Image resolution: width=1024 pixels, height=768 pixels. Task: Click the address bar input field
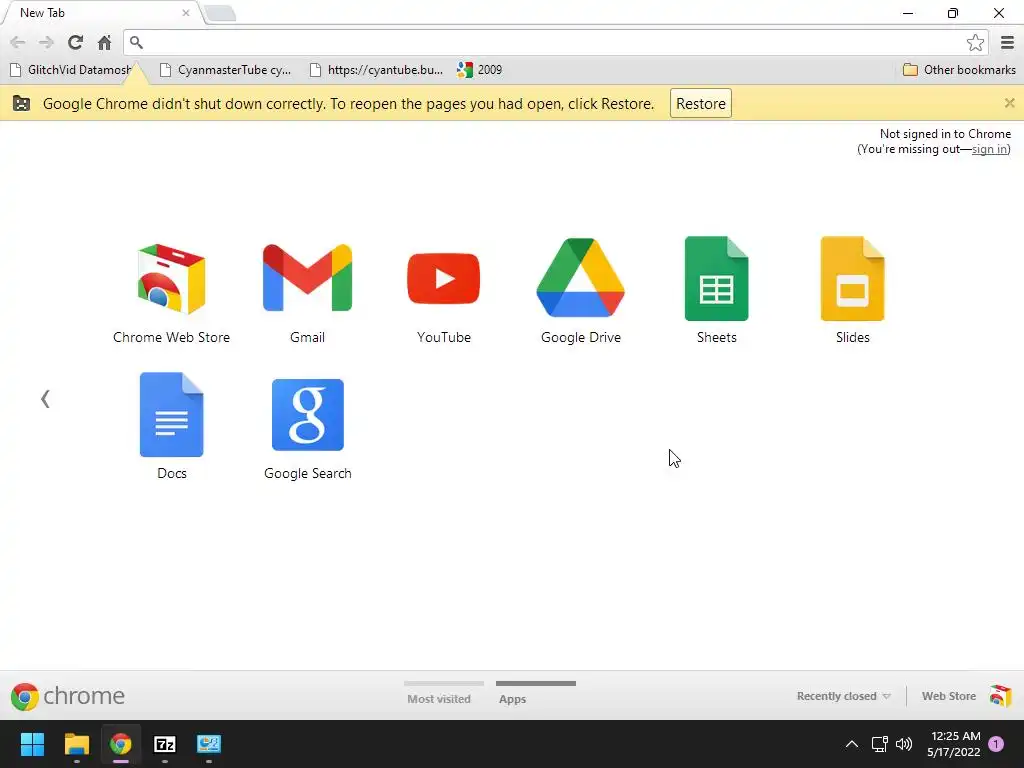pyautogui.click(x=554, y=42)
